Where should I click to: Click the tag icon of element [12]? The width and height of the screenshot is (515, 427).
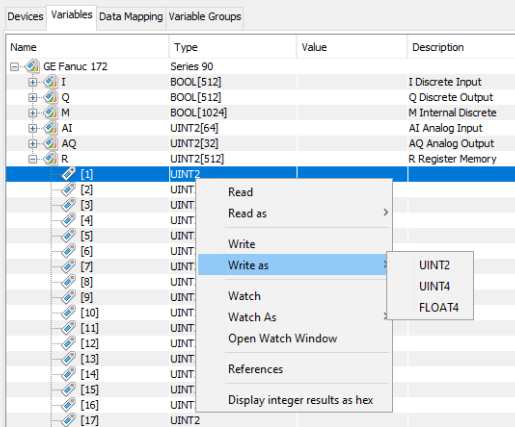[x=69, y=343]
